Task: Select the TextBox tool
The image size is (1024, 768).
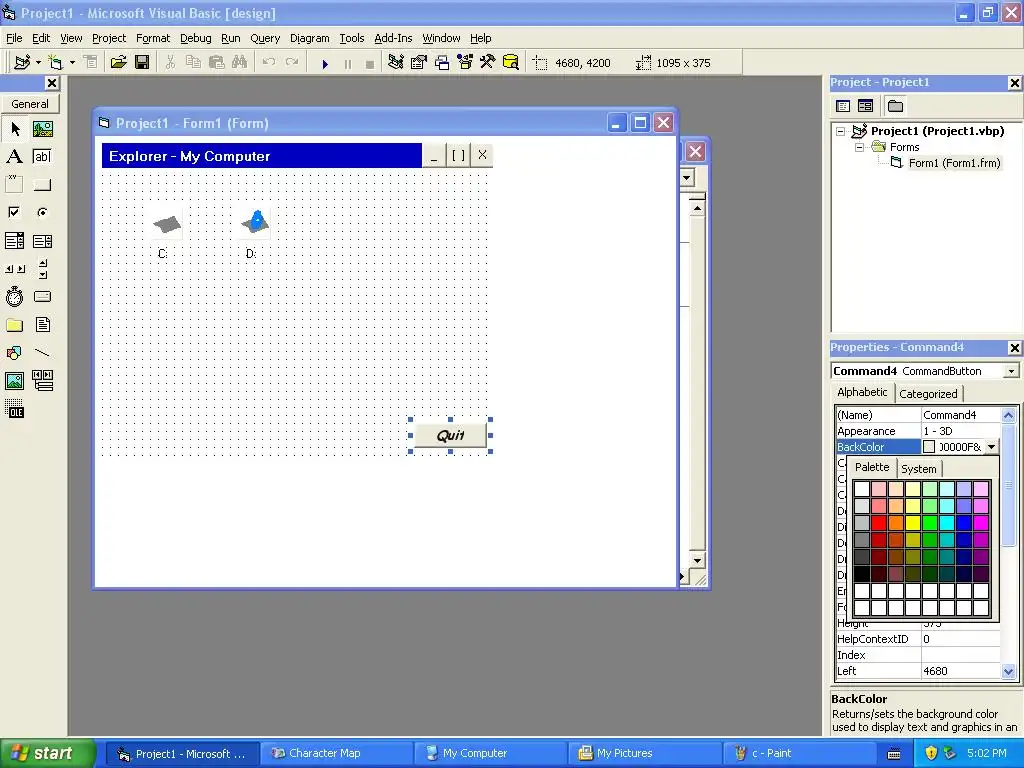Action: (x=43, y=157)
